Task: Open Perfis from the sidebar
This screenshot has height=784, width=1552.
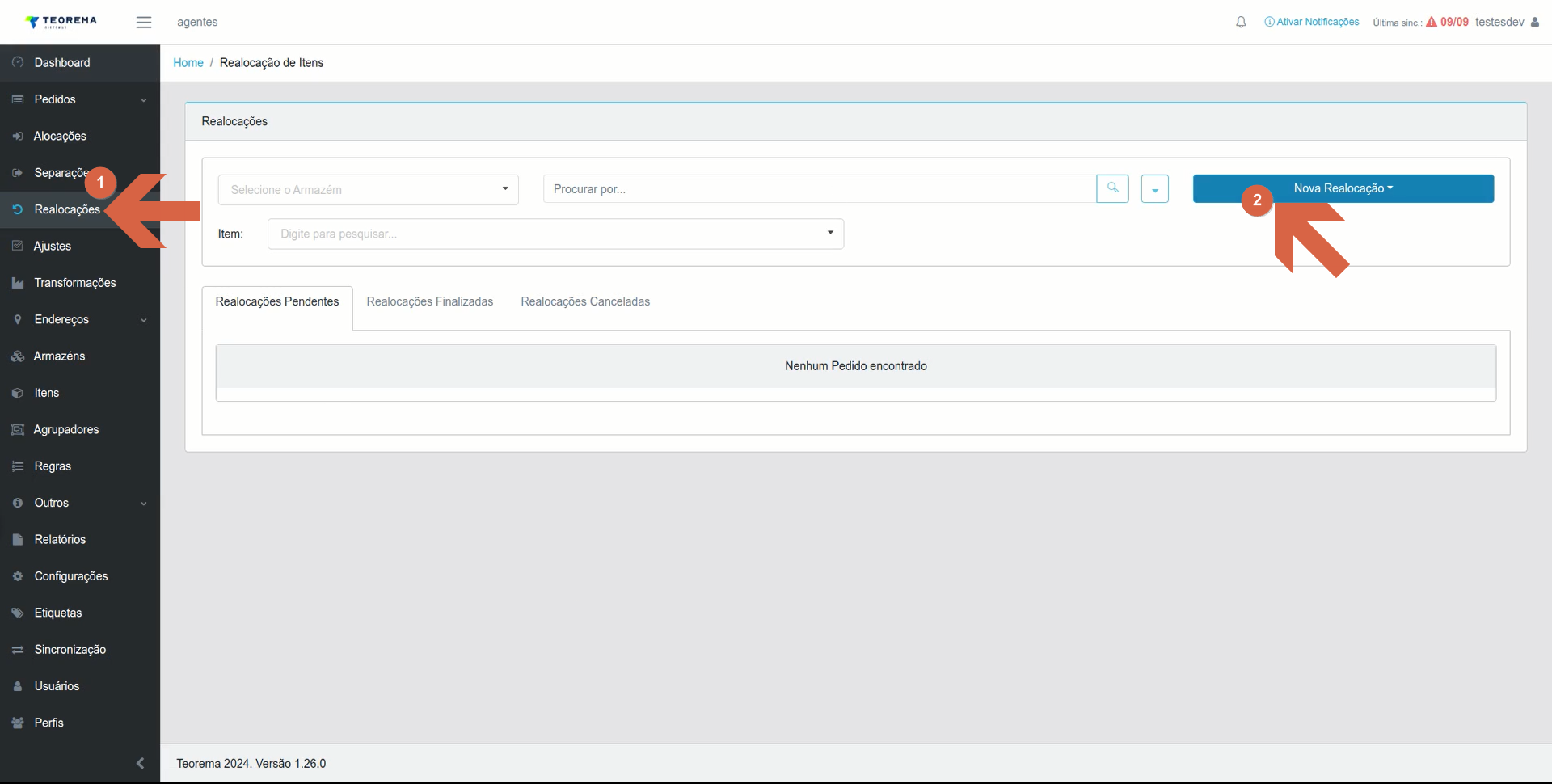Action: click(79, 723)
